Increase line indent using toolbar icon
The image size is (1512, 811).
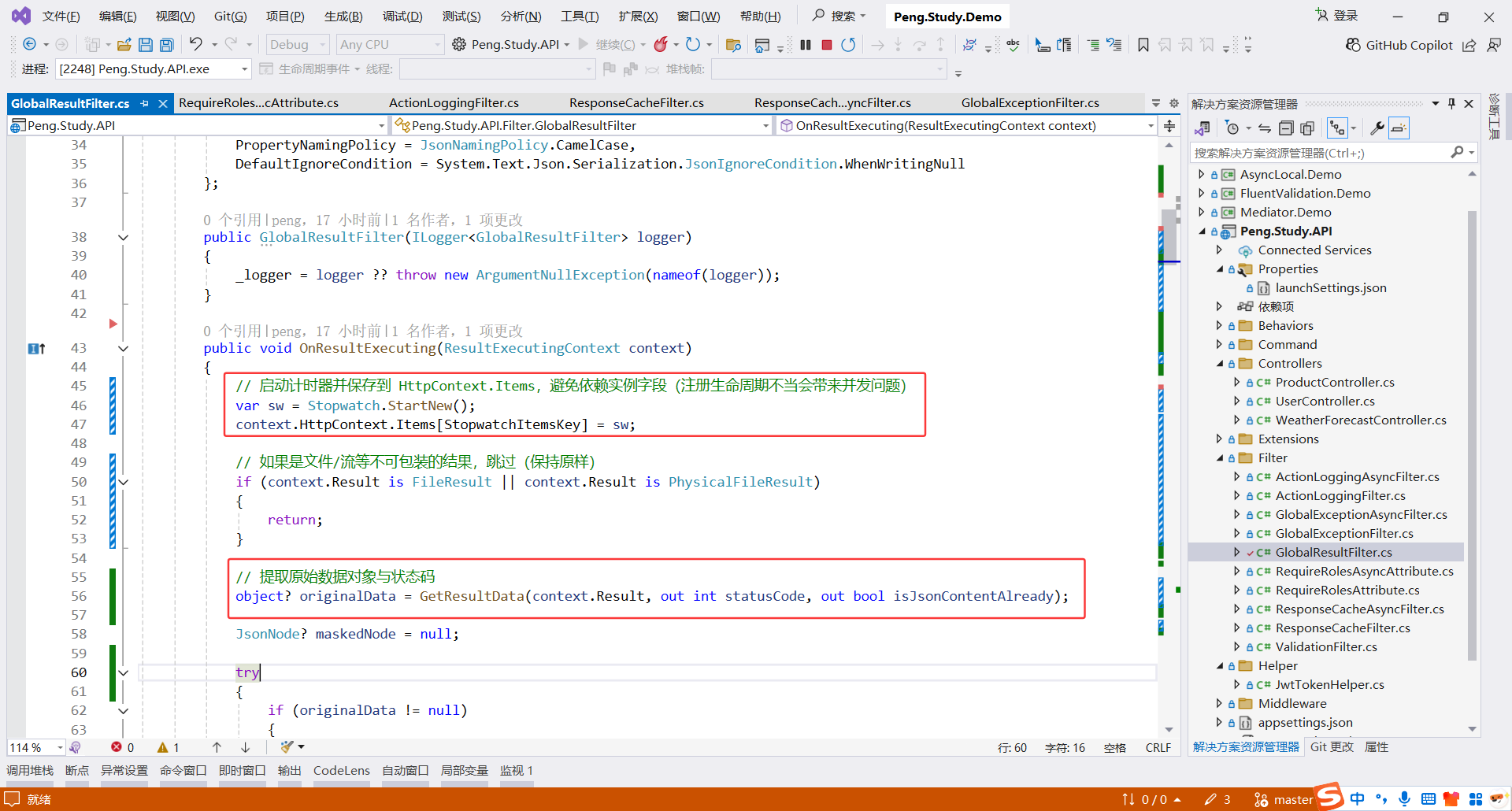click(1093, 45)
